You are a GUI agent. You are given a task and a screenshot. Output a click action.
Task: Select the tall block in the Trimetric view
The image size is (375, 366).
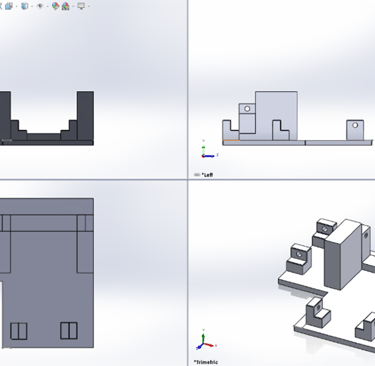(x=343, y=255)
